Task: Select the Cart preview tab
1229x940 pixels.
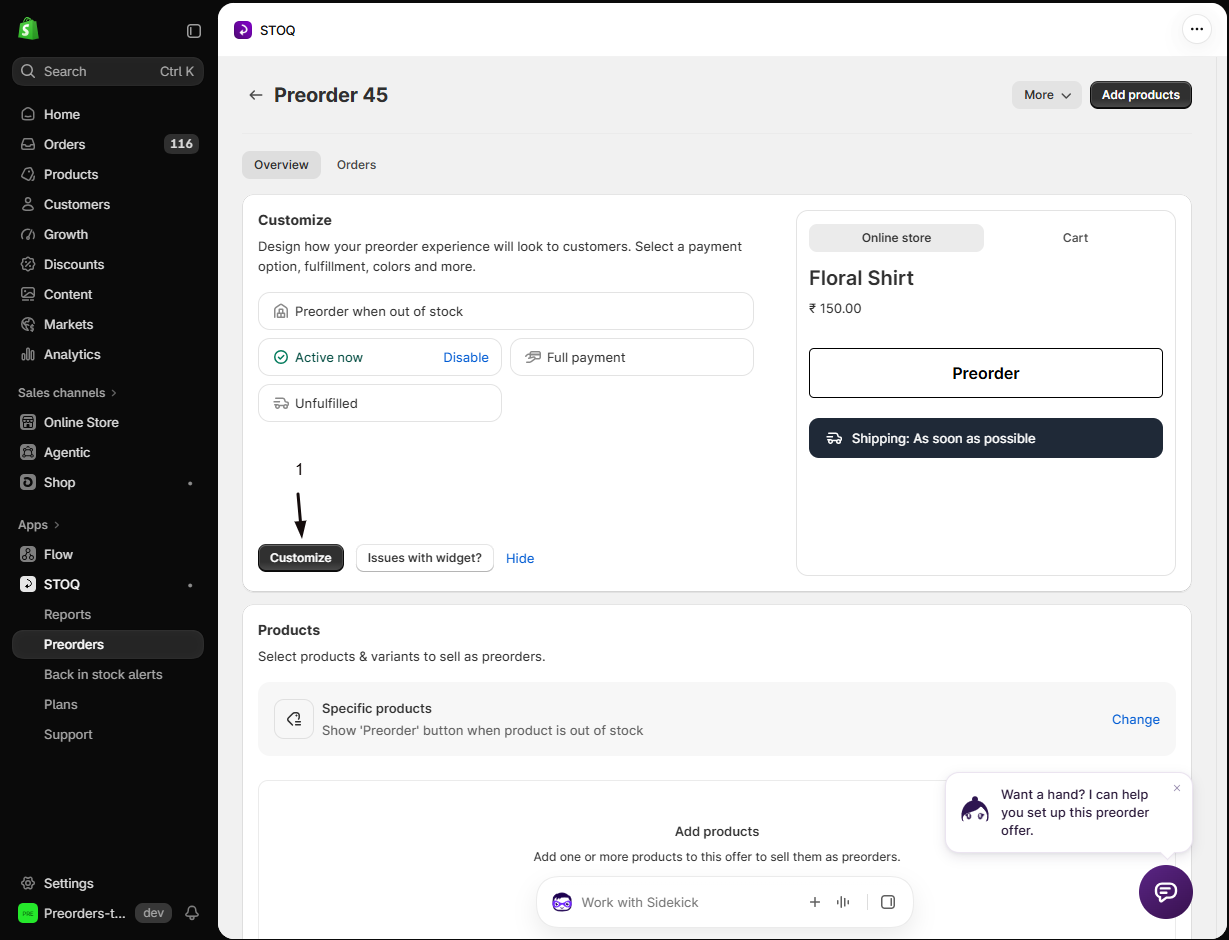Action: coord(1075,238)
